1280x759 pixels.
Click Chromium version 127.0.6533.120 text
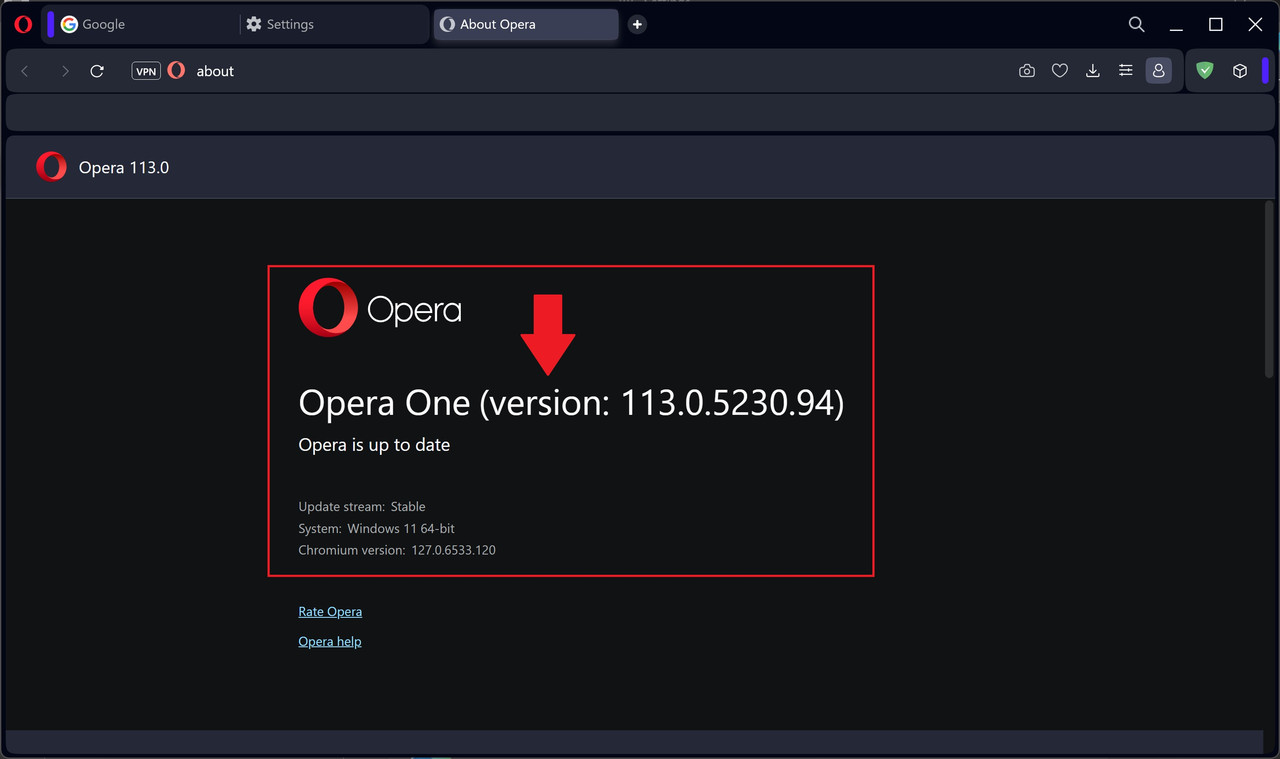pyautogui.click(x=397, y=550)
